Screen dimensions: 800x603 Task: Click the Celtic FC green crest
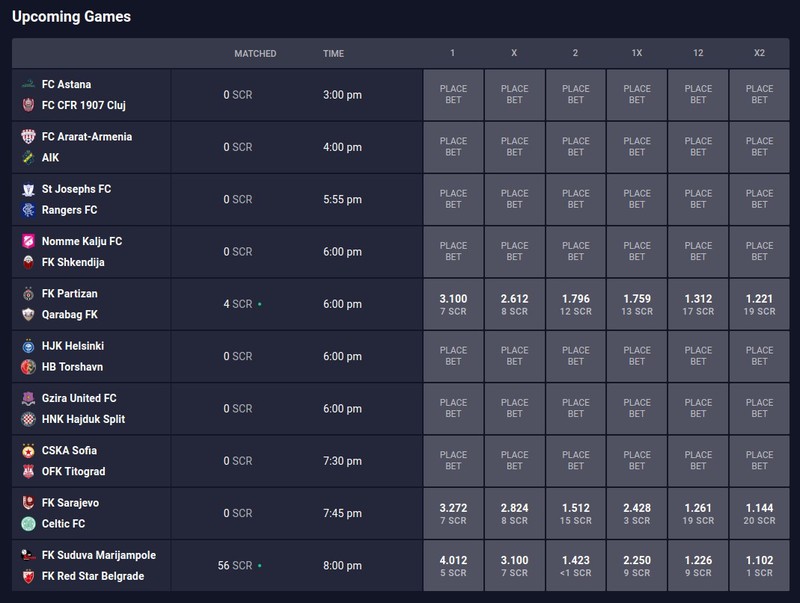pos(29,524)
